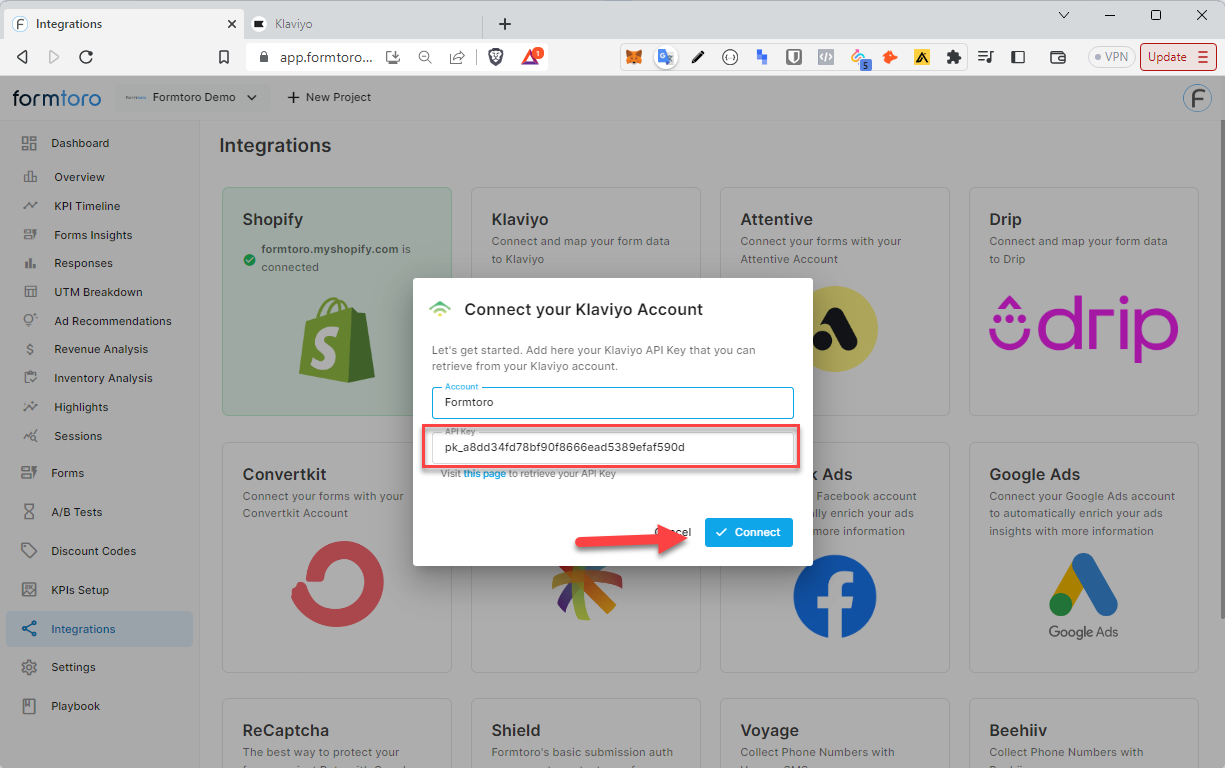Click the Highlights icon in sidebar
Viewport: 1225px width, 768px height.
(31, 407)
